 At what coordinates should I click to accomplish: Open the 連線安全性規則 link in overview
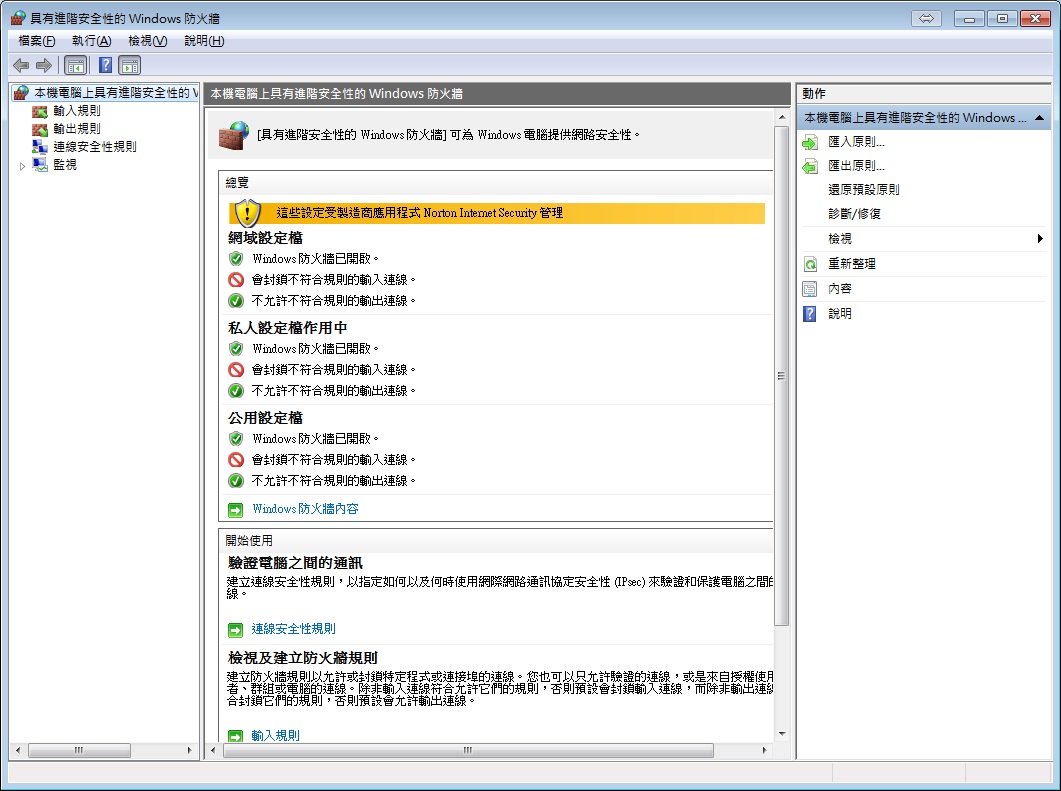point(293,629)
